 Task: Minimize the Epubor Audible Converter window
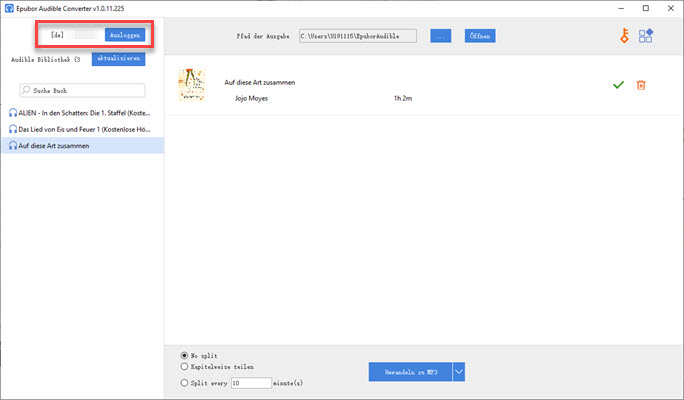click(x=621, y=8)
